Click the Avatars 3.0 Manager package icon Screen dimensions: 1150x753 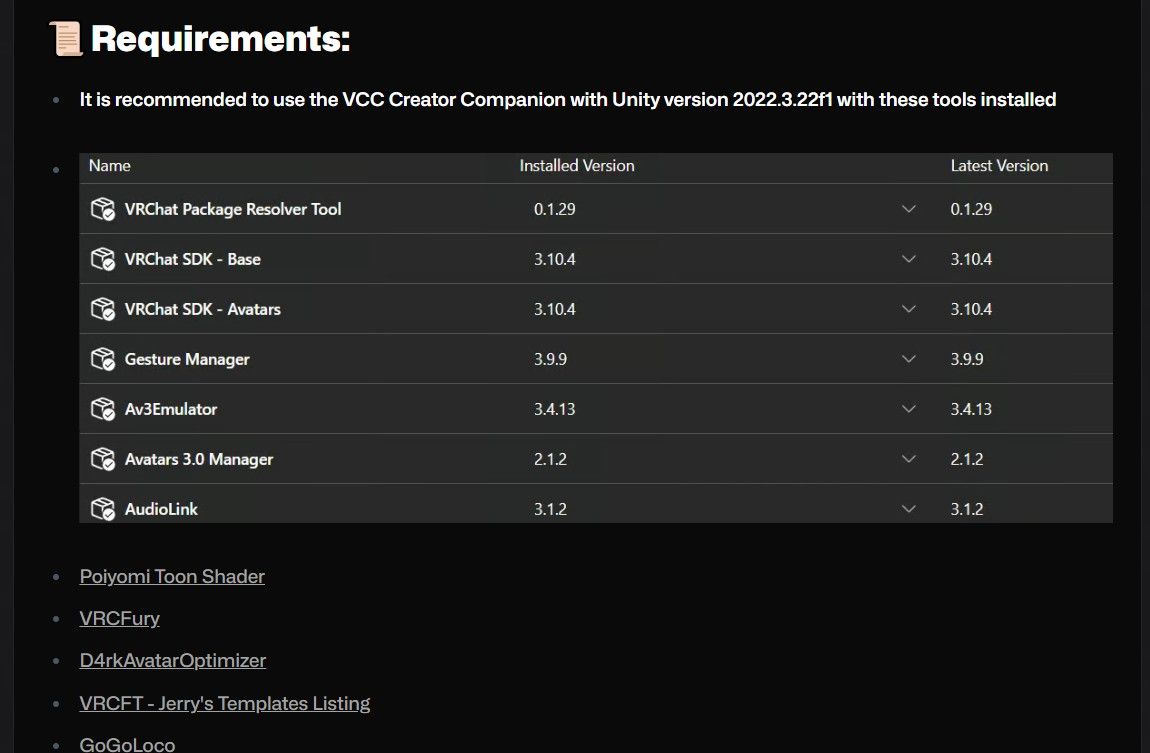pos(103,459)
